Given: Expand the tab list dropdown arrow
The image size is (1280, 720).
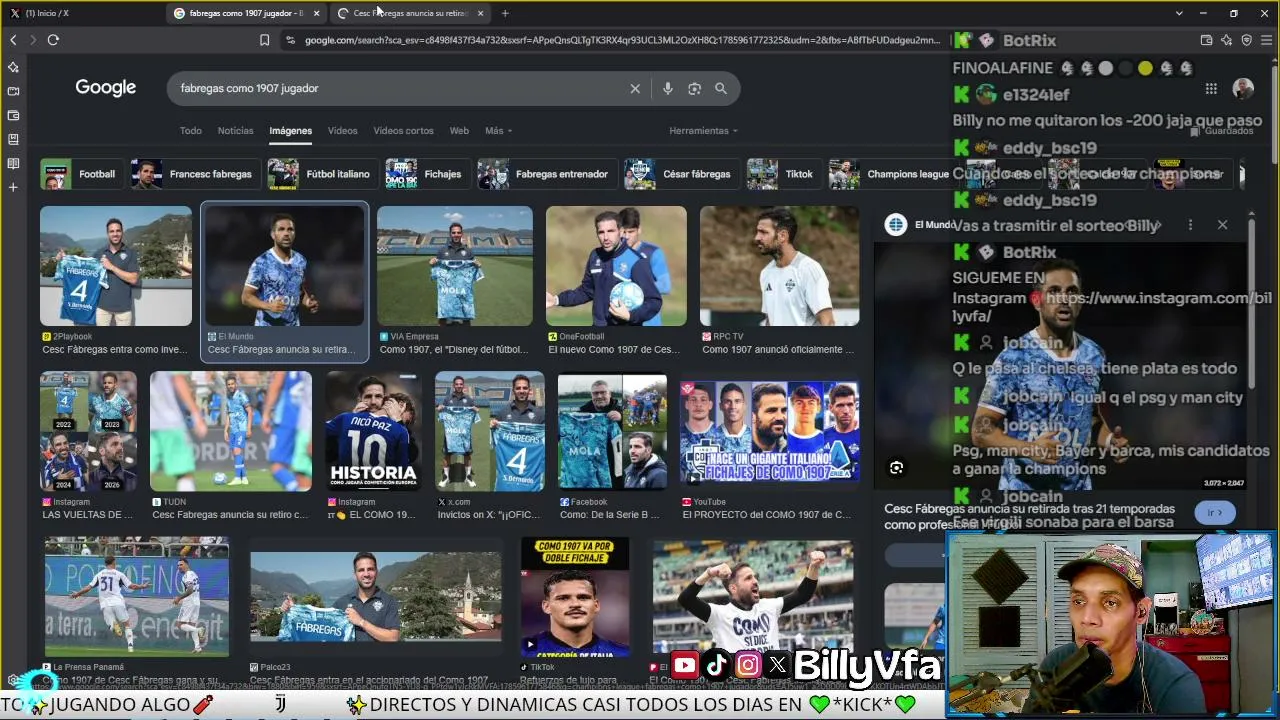Looking at the screenshot, I should (1179, 13).
